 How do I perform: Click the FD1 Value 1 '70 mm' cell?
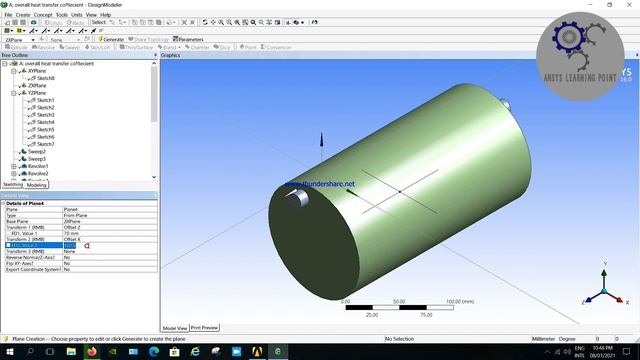[110, 233]
